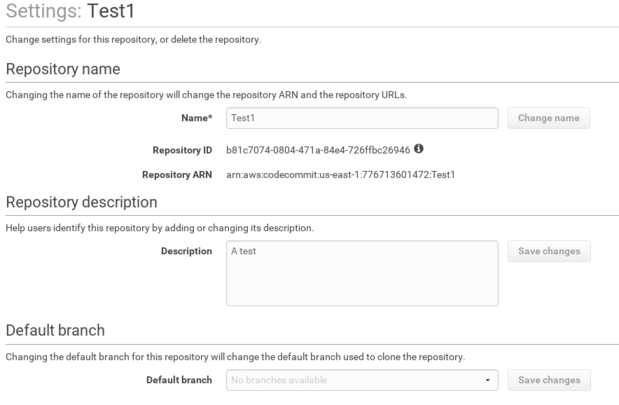The image size is (619, 405).
Task: Save changes to the repository description
Action: (x=548, y=251)
